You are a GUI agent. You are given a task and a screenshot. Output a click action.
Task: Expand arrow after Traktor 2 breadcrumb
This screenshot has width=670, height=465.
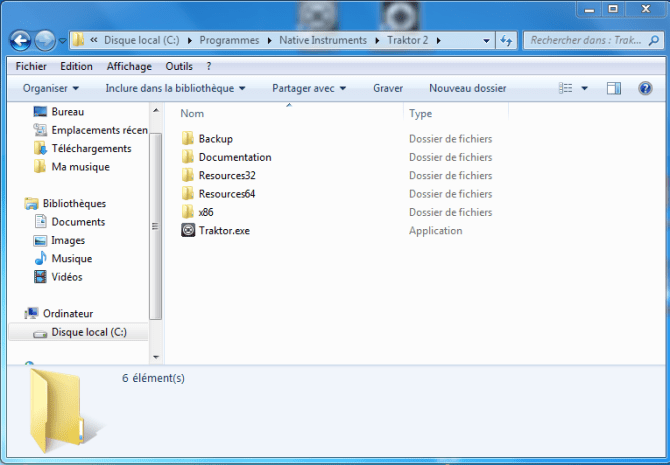coord(439,41)
